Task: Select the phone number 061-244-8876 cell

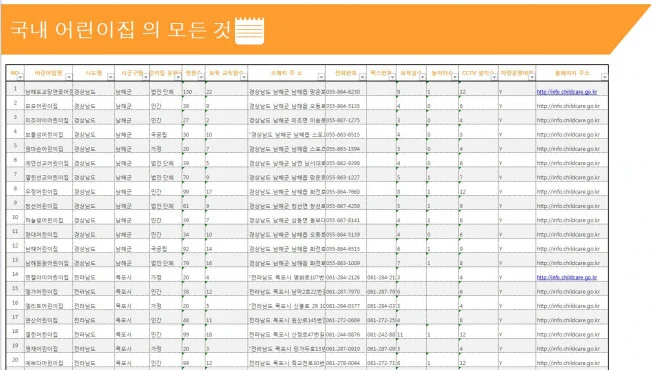Action: pos(346,332)
